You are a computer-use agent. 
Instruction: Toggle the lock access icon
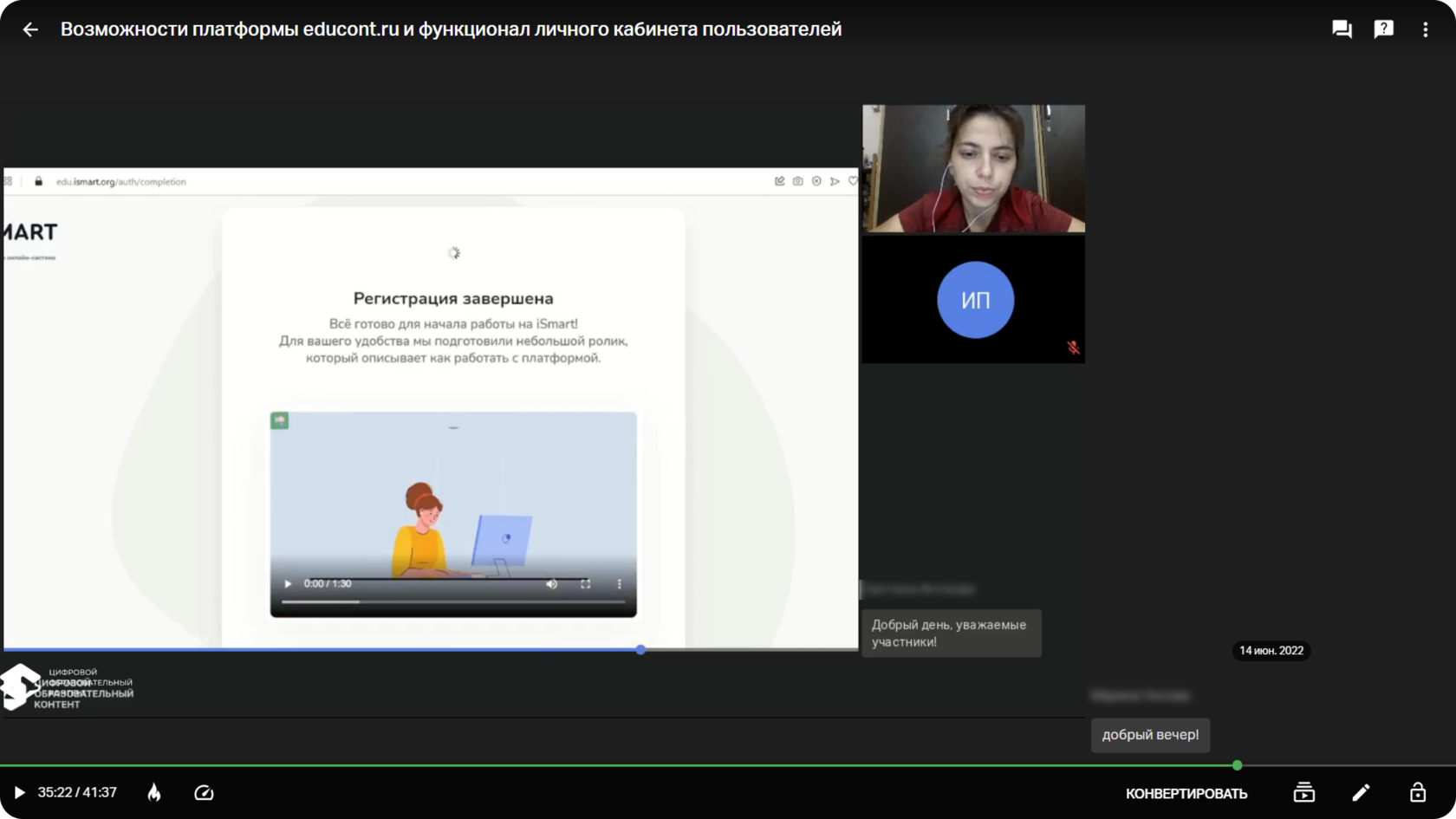pos(1418,792)
